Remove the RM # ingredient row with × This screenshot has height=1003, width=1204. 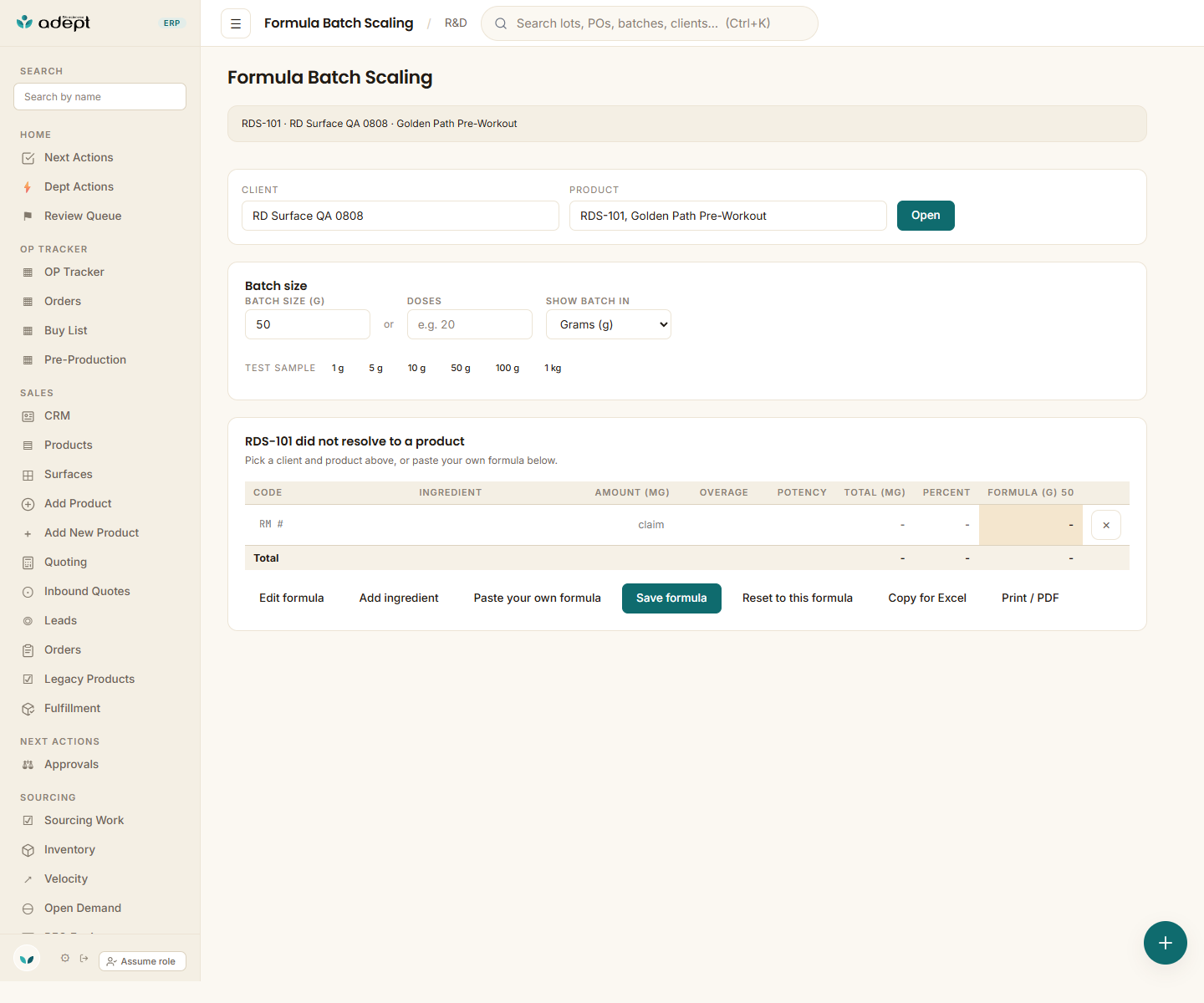point(1106,525)
